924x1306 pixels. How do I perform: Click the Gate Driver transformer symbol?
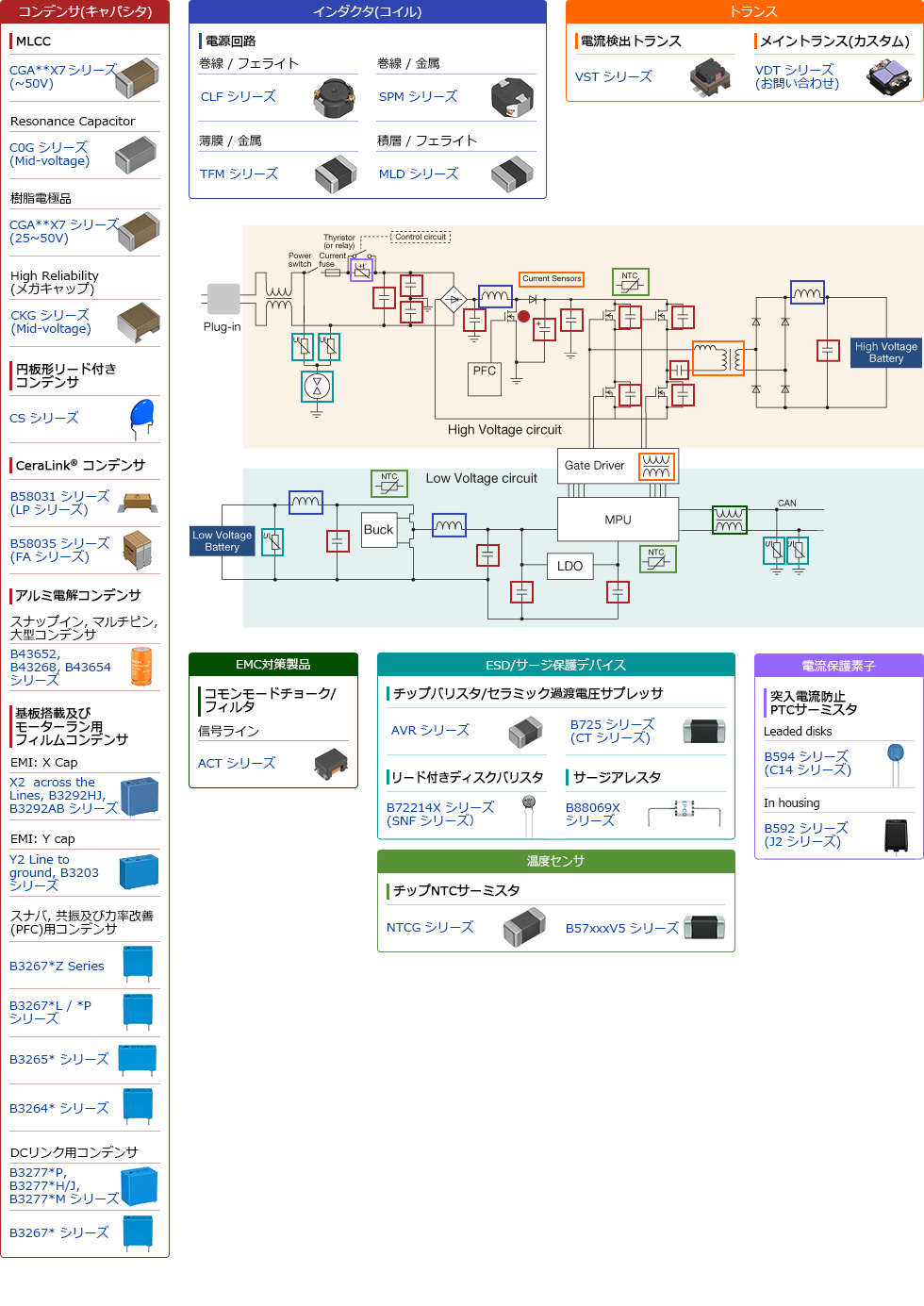656,466
